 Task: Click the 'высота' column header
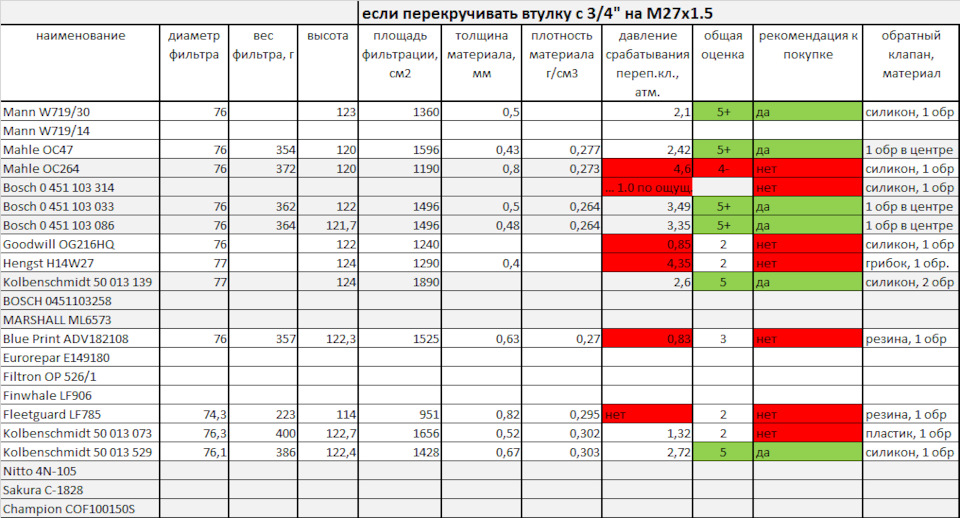[328, 63]
